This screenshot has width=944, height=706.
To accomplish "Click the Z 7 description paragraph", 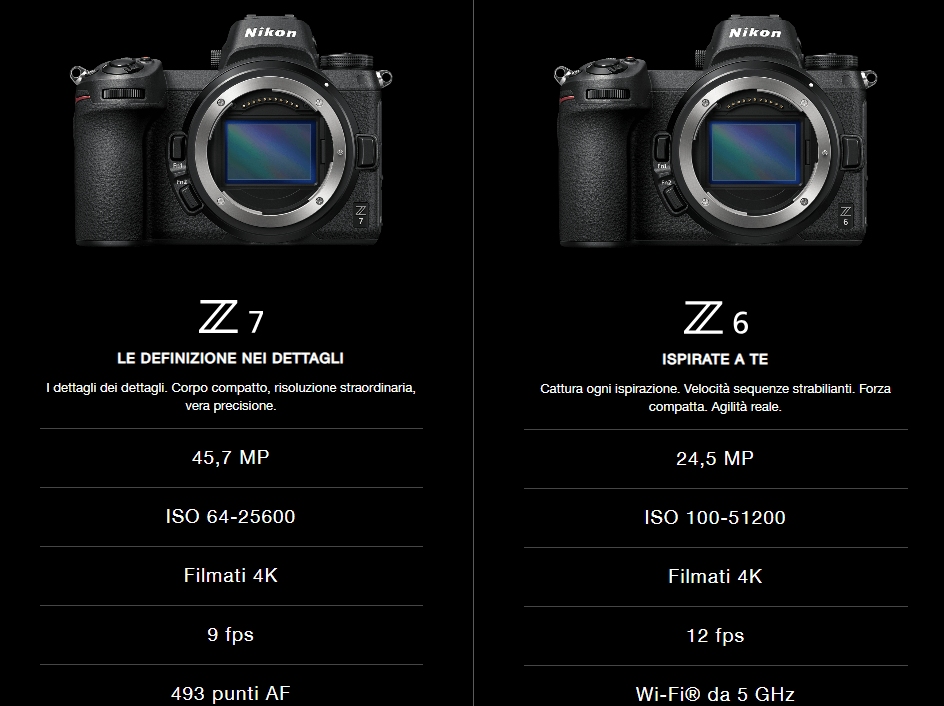I will (x=231, y=397).
